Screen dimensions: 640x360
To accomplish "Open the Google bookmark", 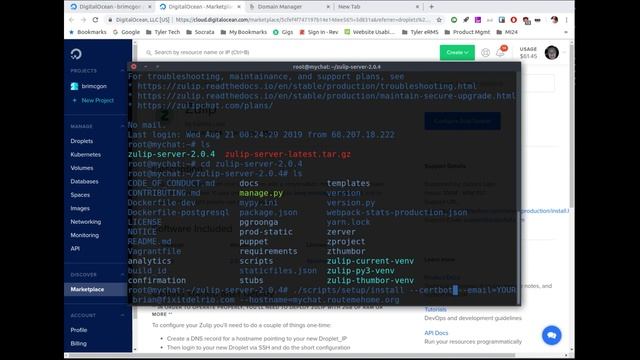I will point(126,32).
